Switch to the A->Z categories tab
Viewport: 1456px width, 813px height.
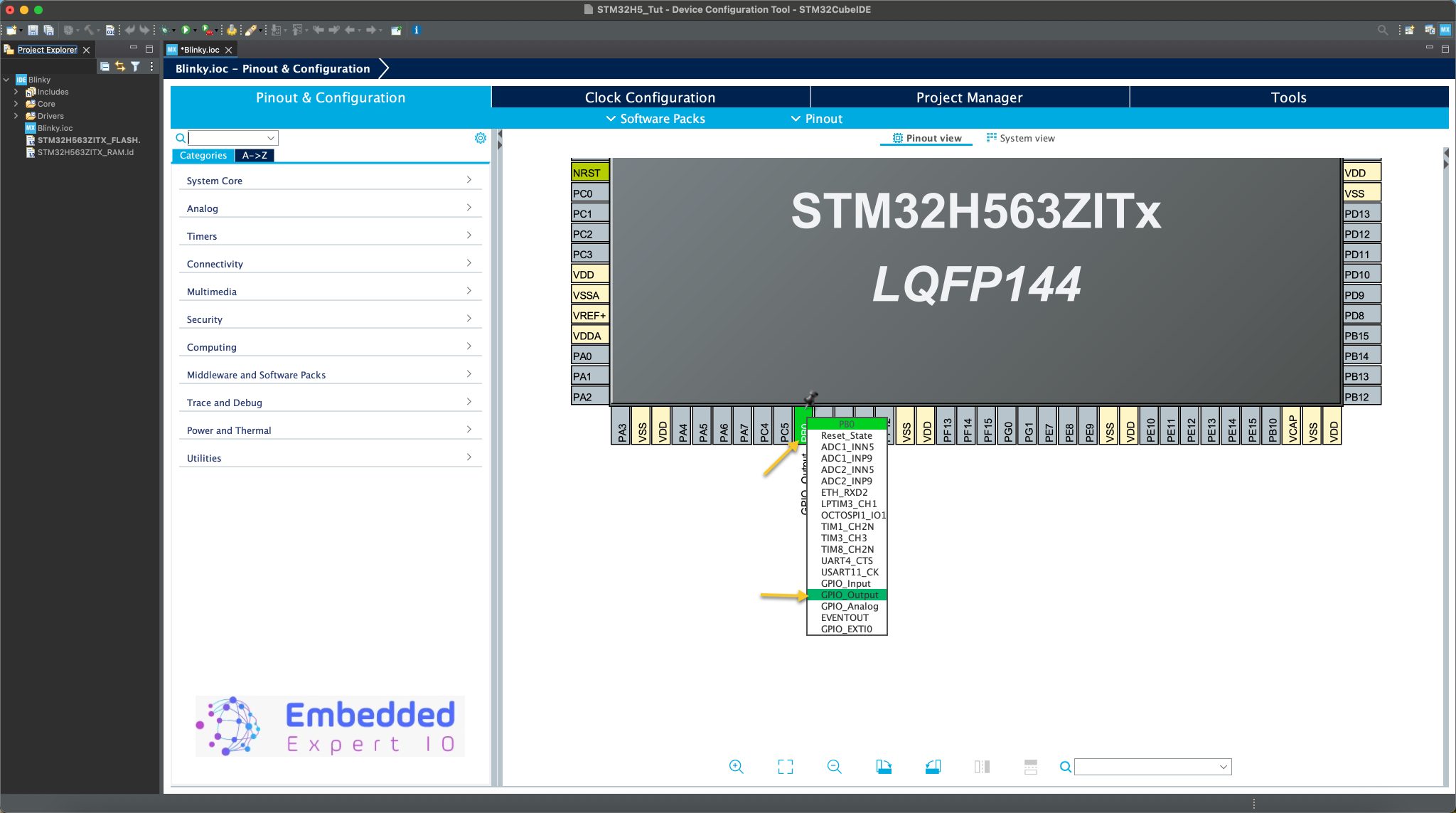[255, 155]
